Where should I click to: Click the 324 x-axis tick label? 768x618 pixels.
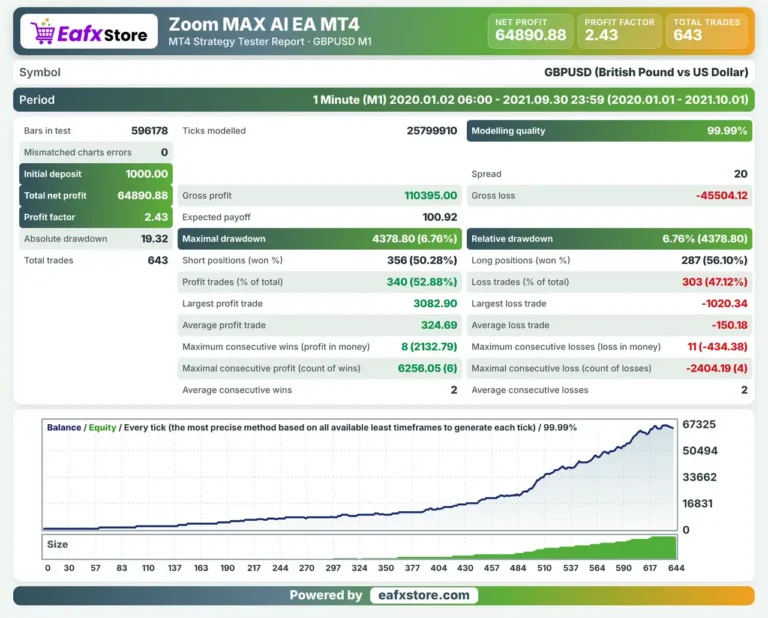pyautogui.click(x=359, y=568)
